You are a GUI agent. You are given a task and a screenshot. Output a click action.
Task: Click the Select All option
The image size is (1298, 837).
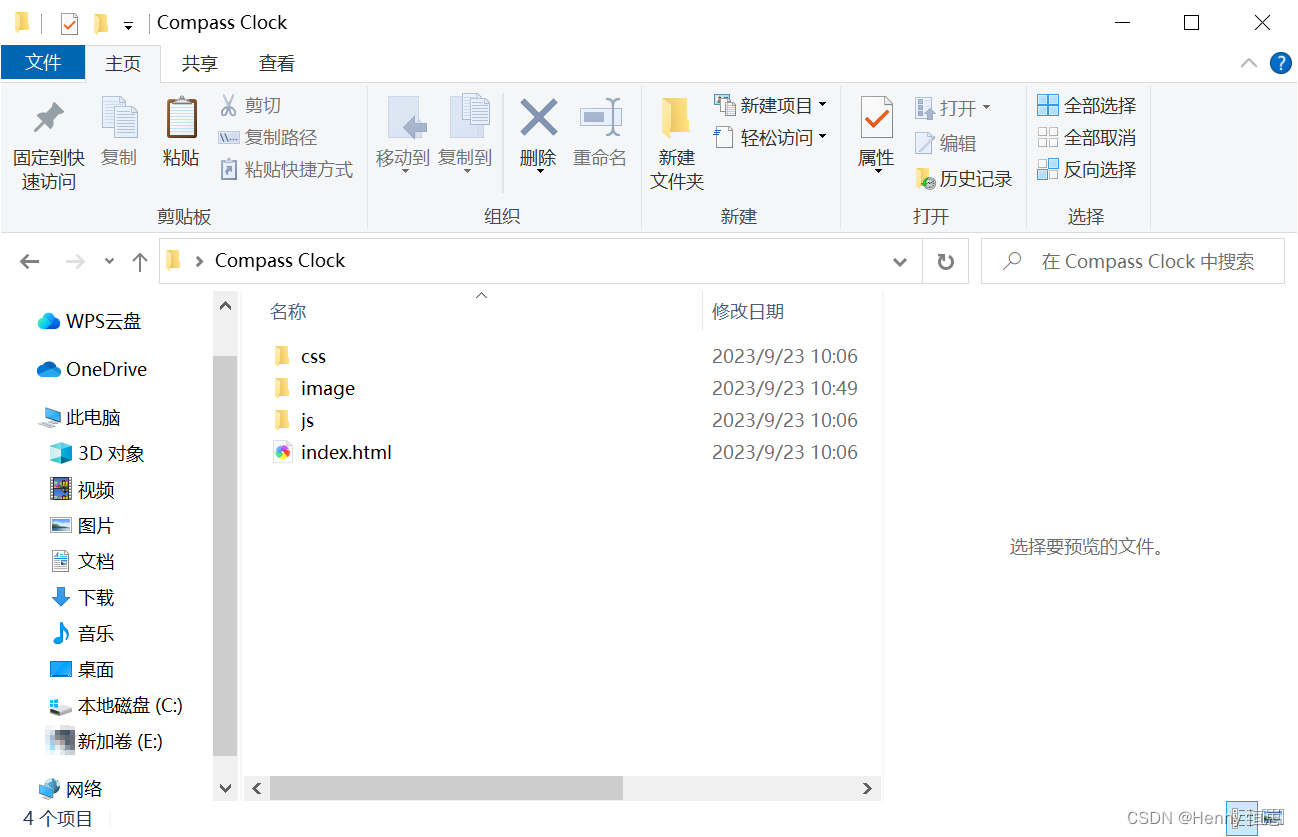(1086, 105)
